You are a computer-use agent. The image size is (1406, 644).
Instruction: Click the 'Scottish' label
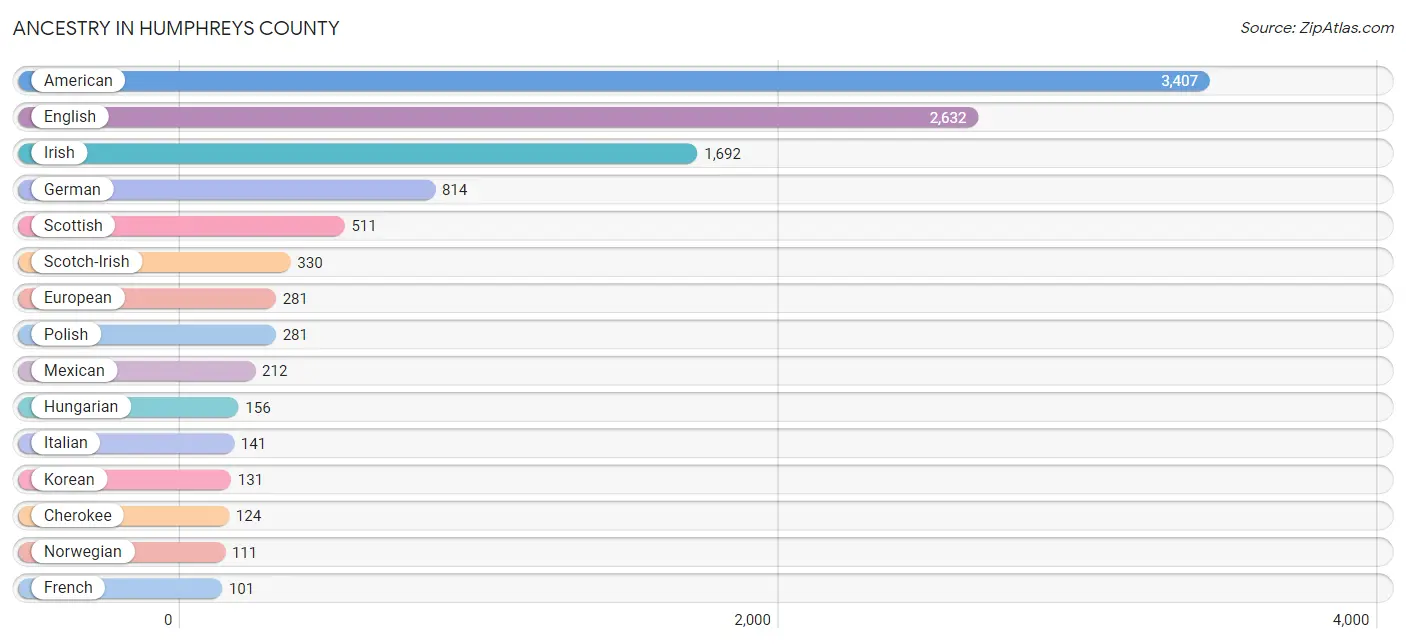(73, 226)
